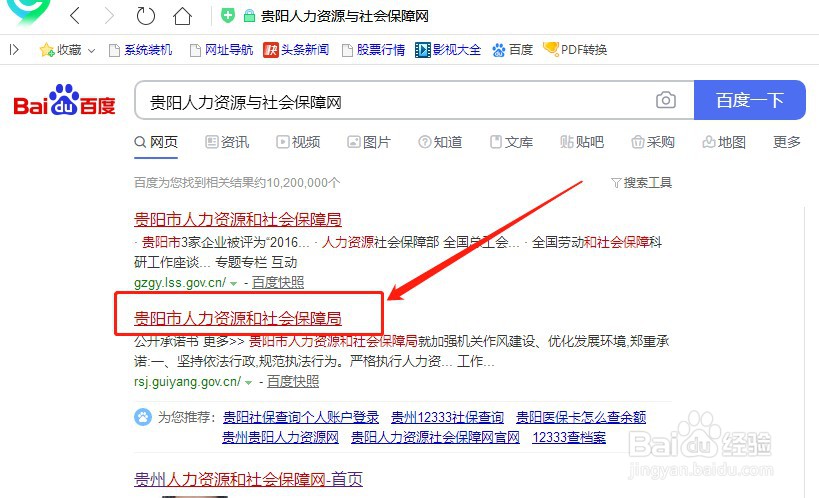The width and height of the screenshot is (819, 498).
Task: Open the 股票行情 bookmark
Action: pos(373,50)
